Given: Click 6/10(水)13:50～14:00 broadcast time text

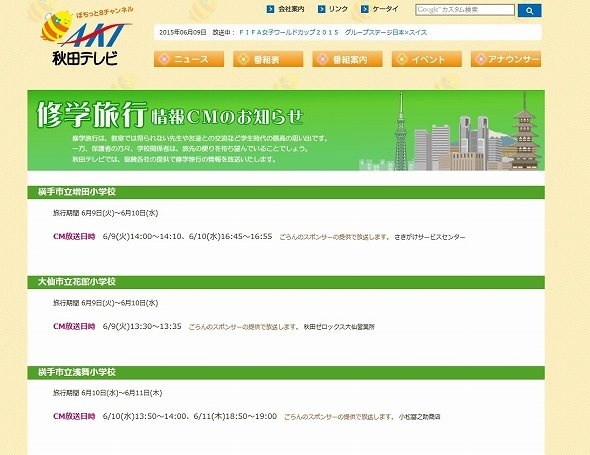Looking at the screenshot, I should coord(145,416).
